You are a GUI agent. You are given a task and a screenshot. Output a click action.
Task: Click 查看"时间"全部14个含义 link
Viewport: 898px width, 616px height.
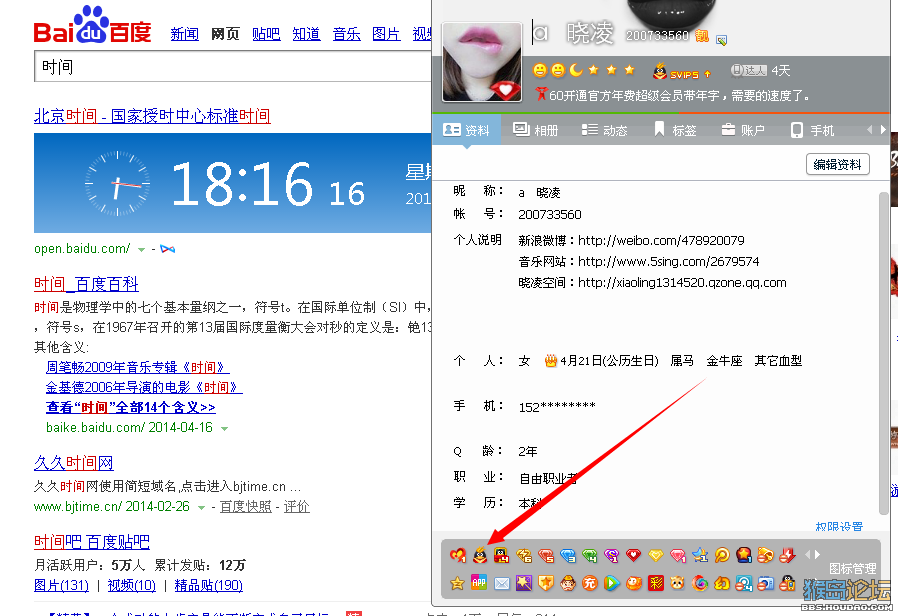(131, 408)
